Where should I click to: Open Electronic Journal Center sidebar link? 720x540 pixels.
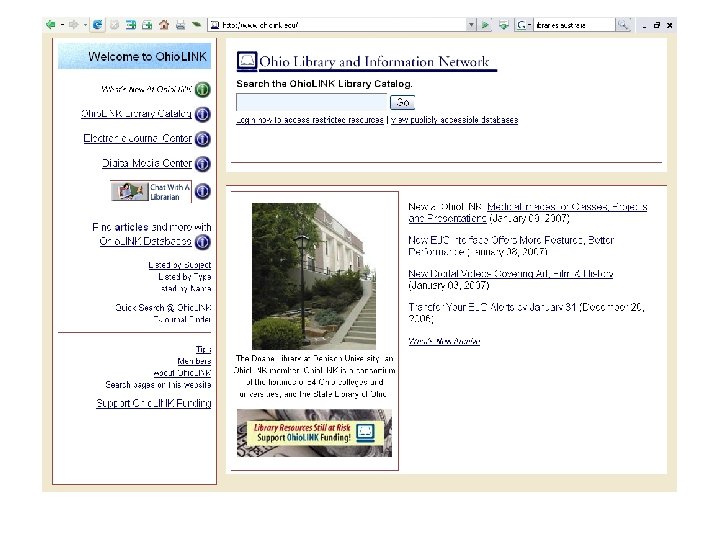pyautogui.click(x=138, y=138)
